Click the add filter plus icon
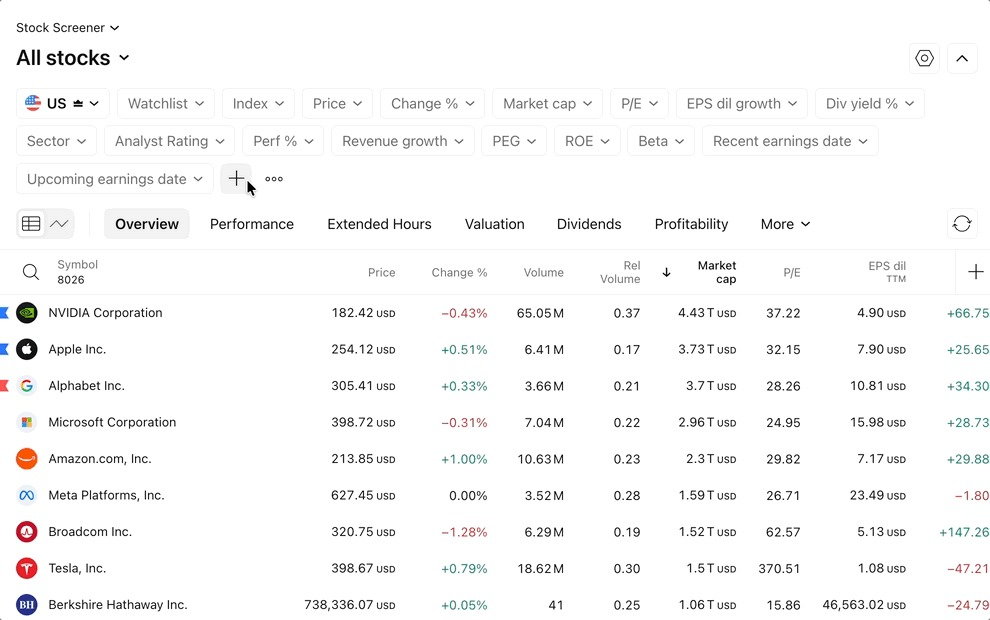 pyautogui.click(x=236, y=179)
